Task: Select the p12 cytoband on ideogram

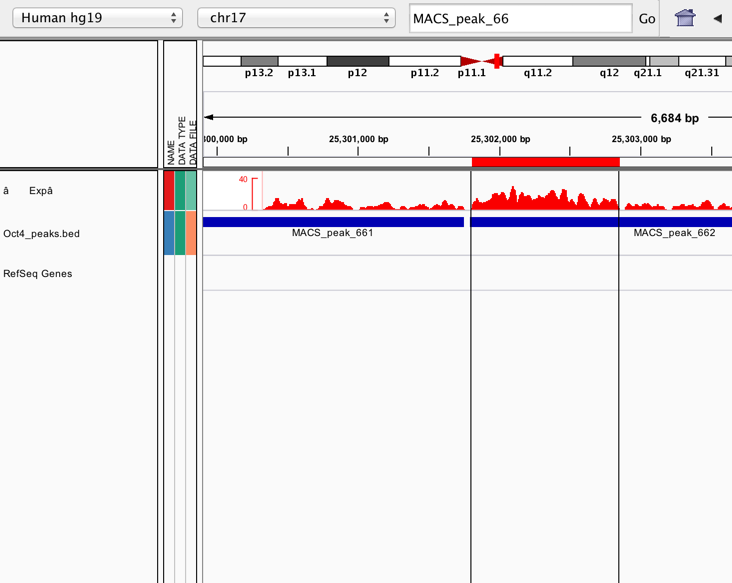Action: click(x=358, y=61)
